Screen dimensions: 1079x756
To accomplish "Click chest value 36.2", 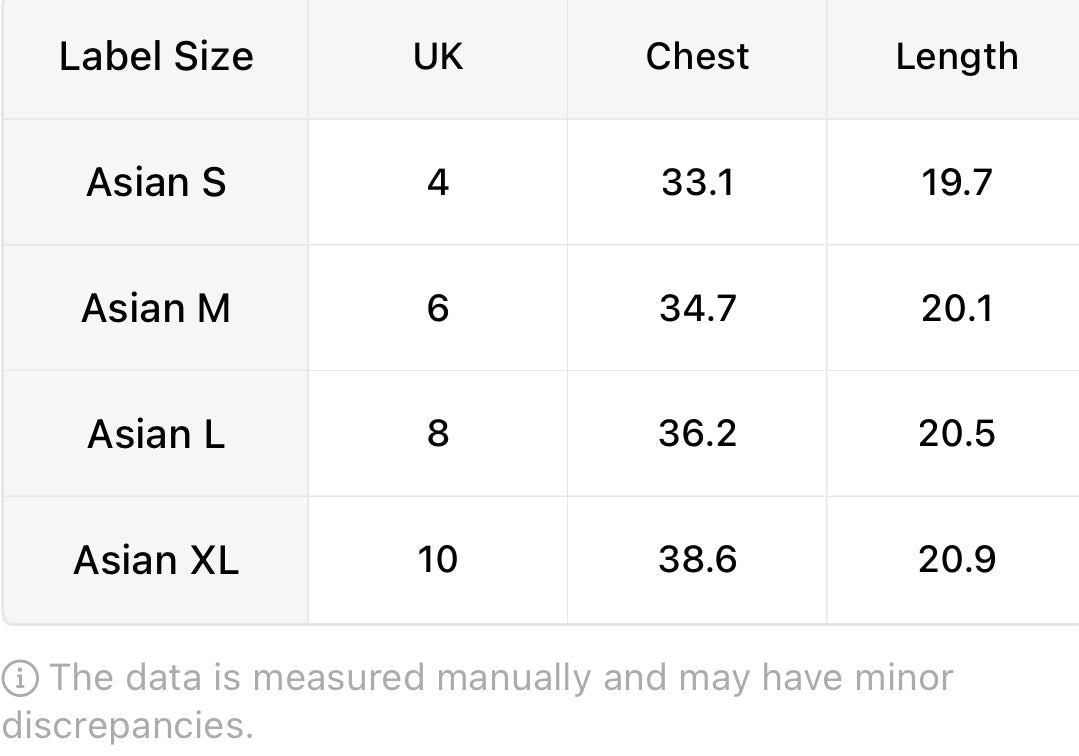I will [x=697, y=434].
